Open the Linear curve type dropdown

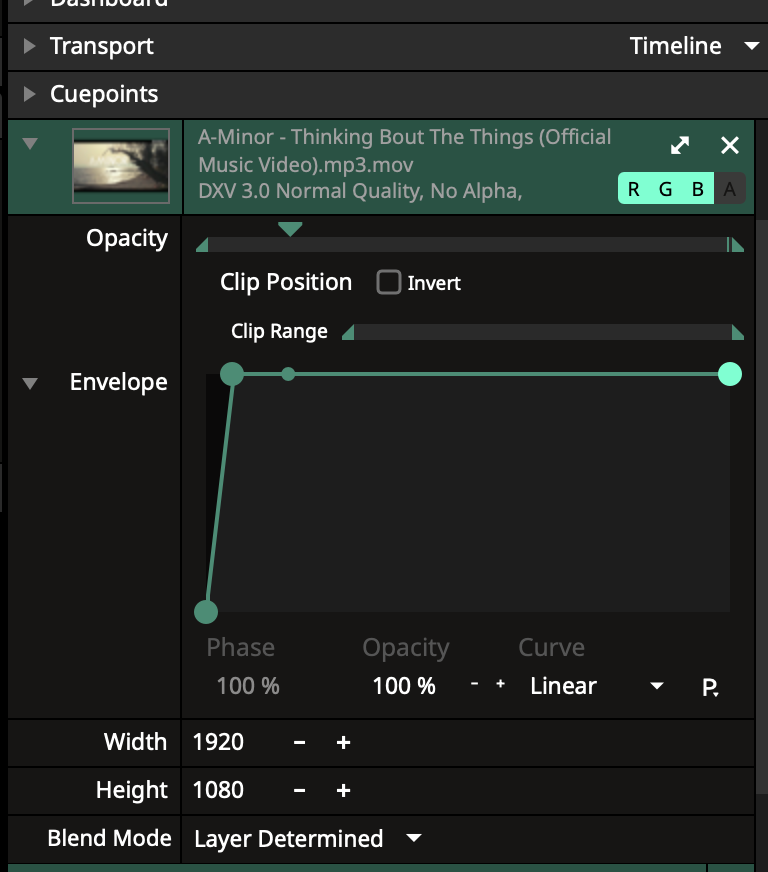click(656, 686)
